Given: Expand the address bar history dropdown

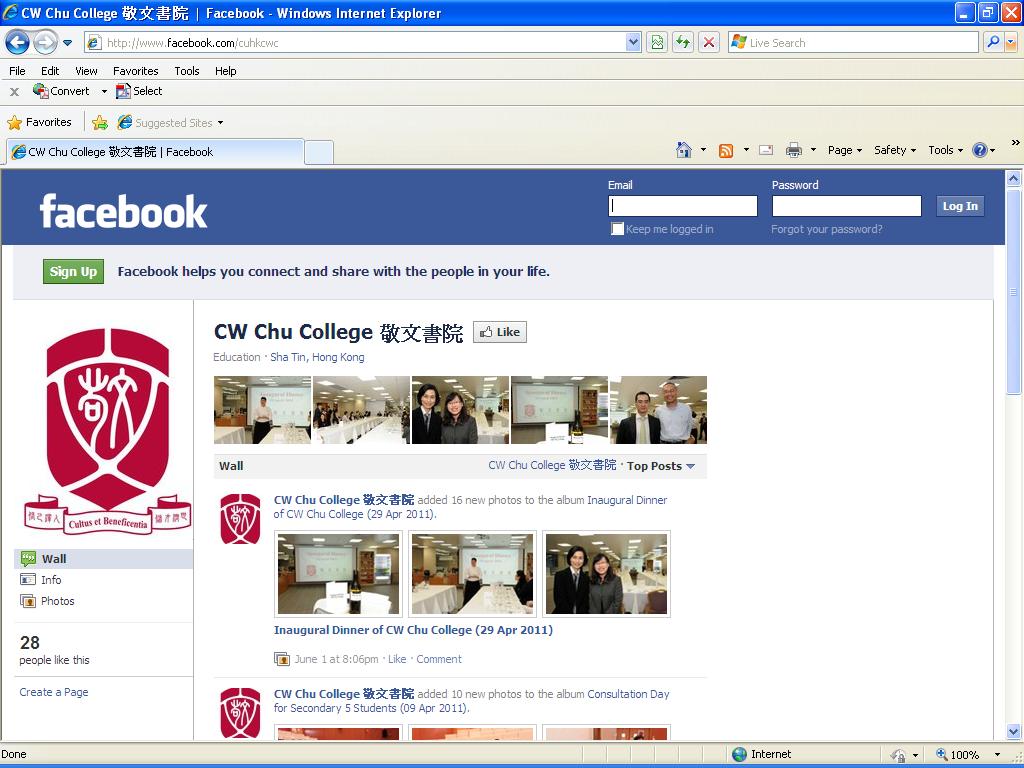Looking at the screenshot, I should [633, 43].
